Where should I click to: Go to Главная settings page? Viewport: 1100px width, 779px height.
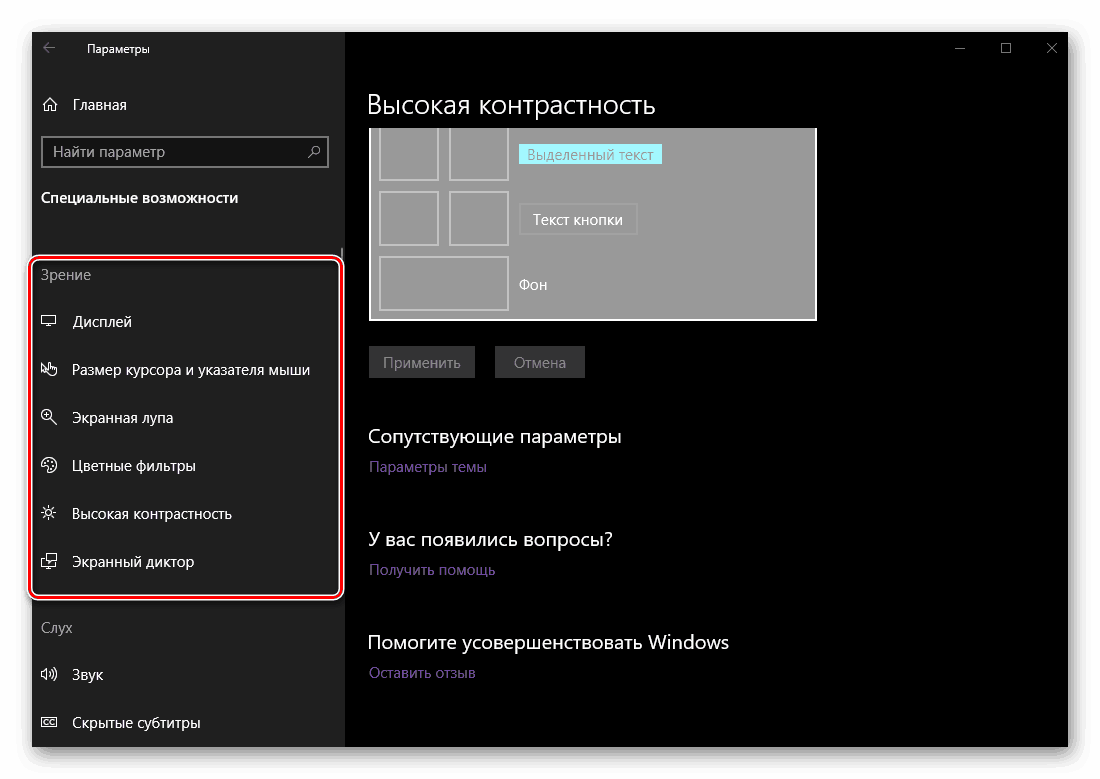coord(100,105)
